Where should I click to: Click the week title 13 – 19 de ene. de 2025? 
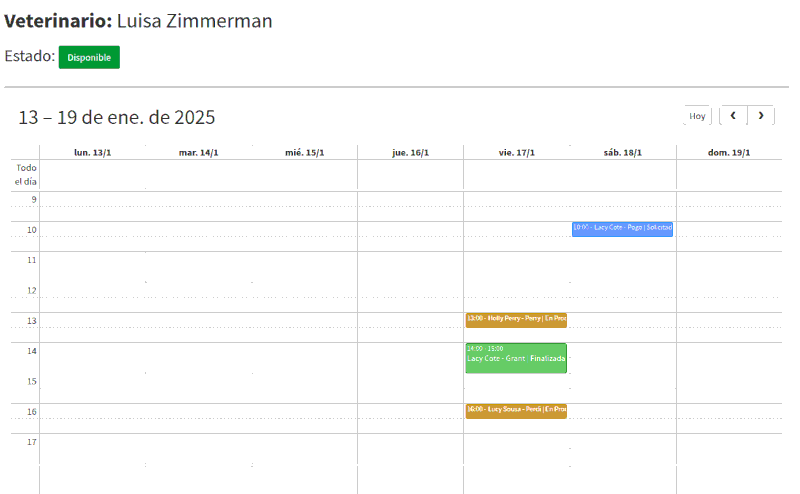117,117
